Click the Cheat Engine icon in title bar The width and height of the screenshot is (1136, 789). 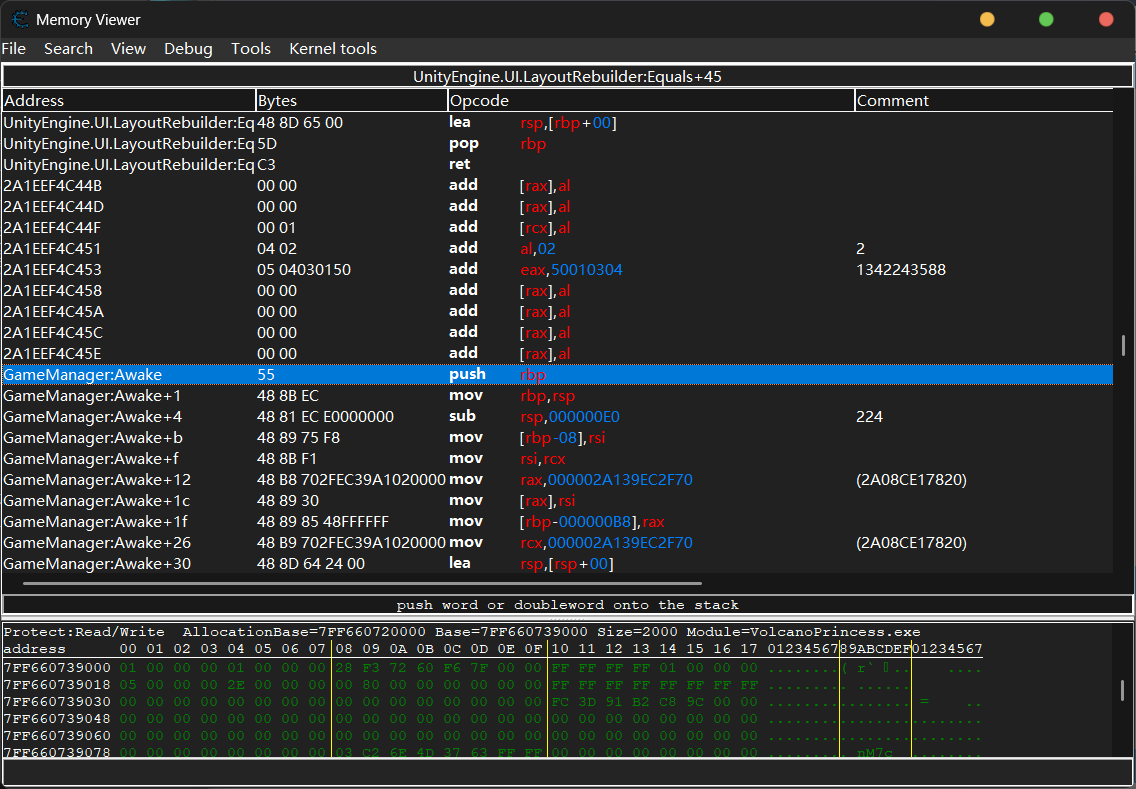tap(20, 19)
